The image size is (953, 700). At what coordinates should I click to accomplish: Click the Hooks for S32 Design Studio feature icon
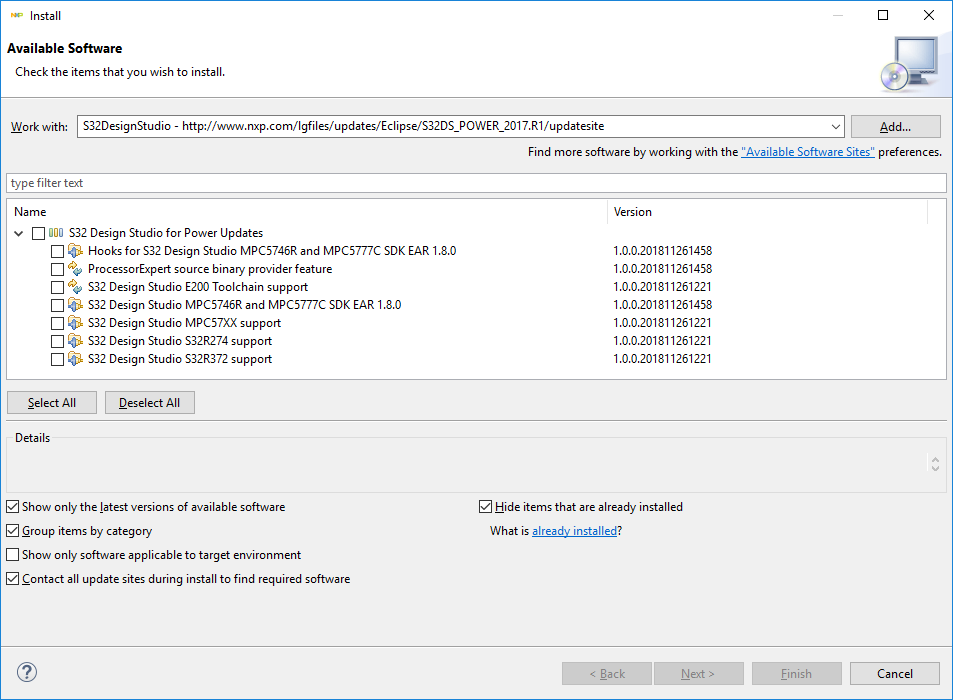(x=75, y=251)
